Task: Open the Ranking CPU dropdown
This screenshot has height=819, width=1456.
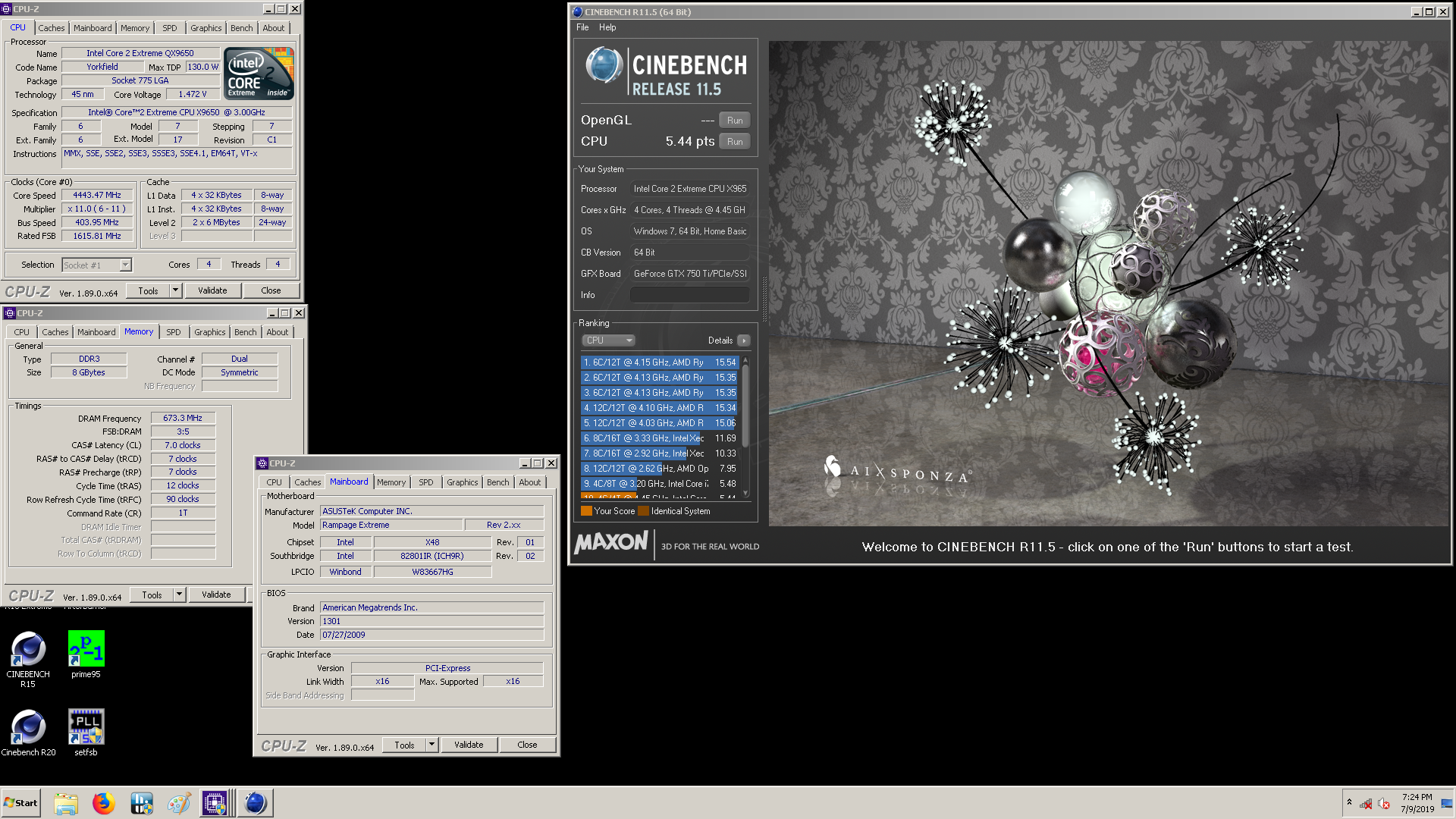Action: coord(608,340)
